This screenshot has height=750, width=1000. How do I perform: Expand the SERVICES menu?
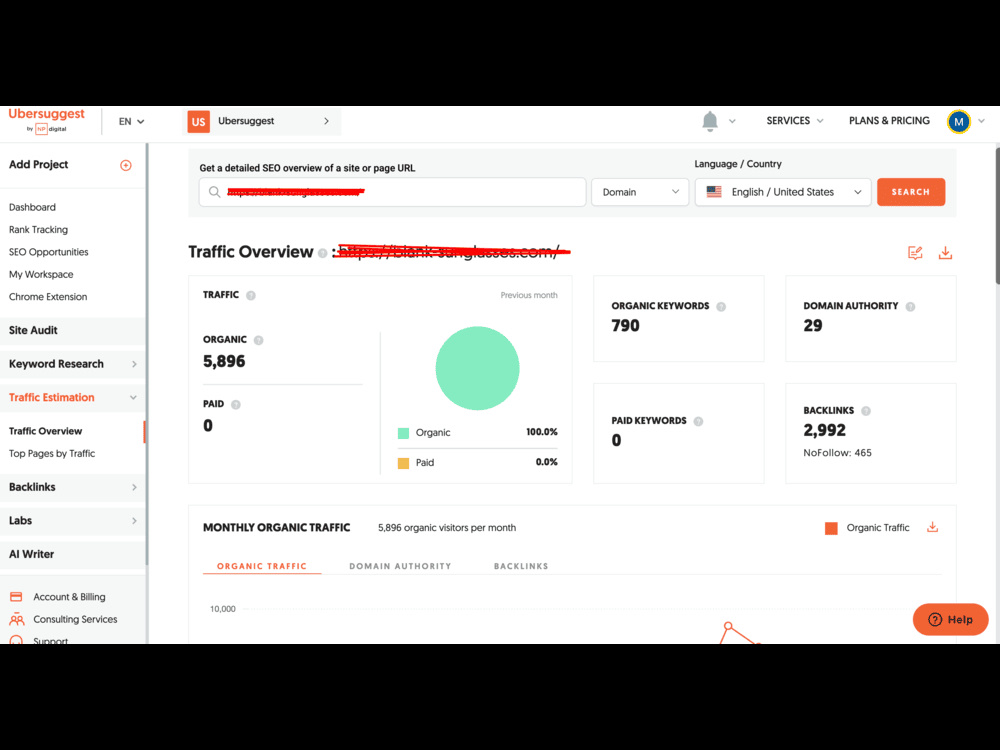point(794,121)
